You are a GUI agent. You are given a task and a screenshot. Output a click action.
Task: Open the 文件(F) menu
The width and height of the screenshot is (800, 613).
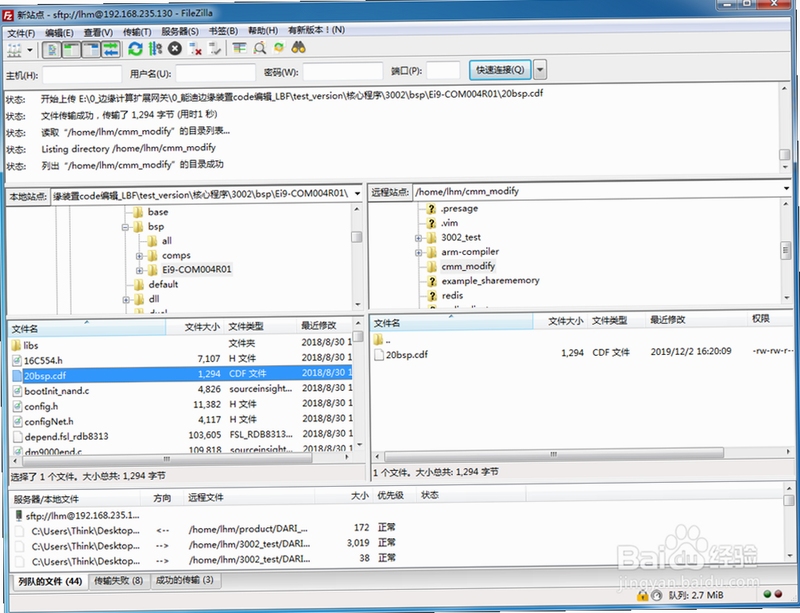tap(21, 33)
